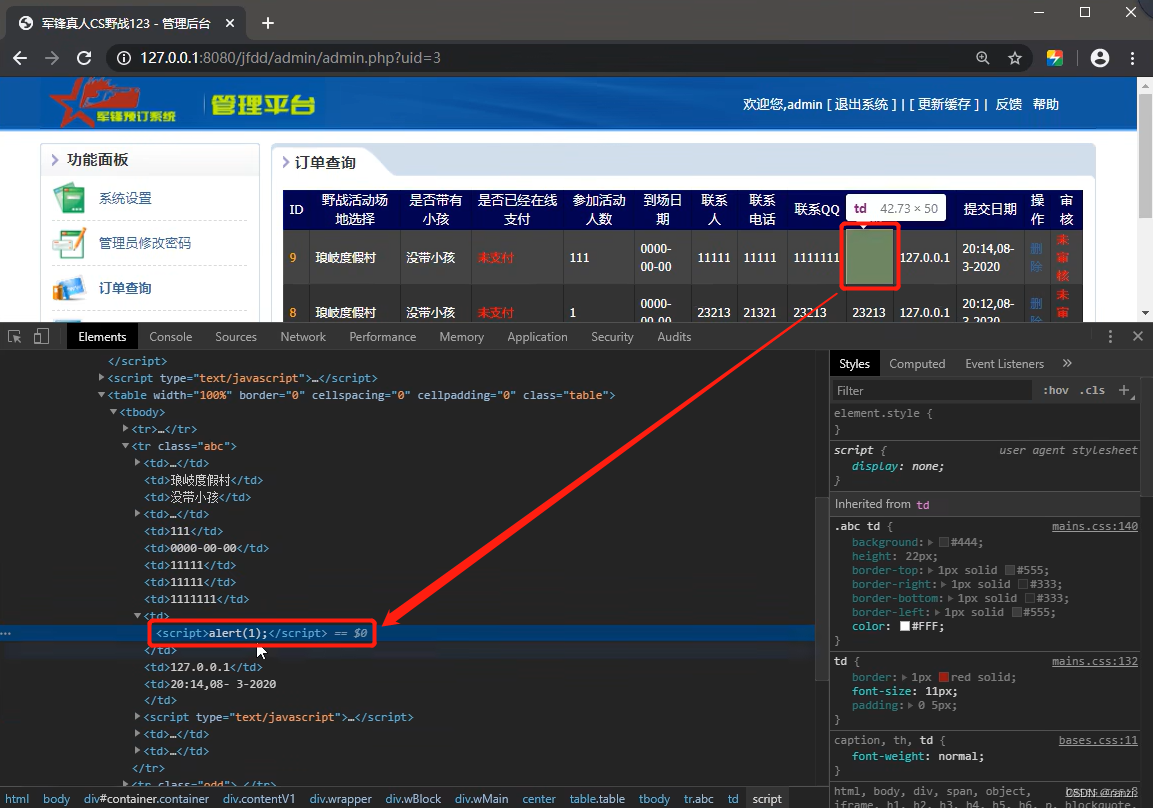
Task: Click the ellipsis beside the selected script node
Action: point(6,633)
